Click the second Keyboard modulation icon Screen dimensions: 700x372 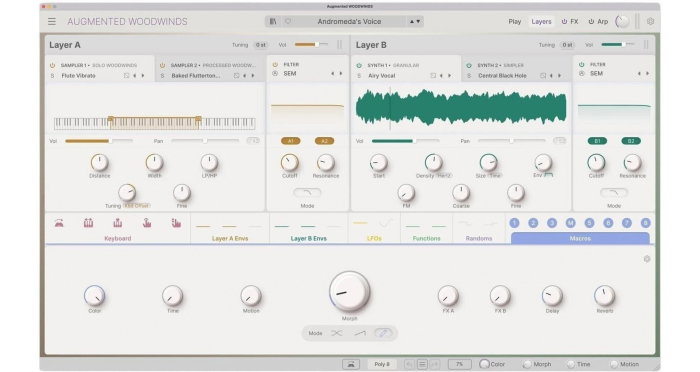[x=88, y=223]
